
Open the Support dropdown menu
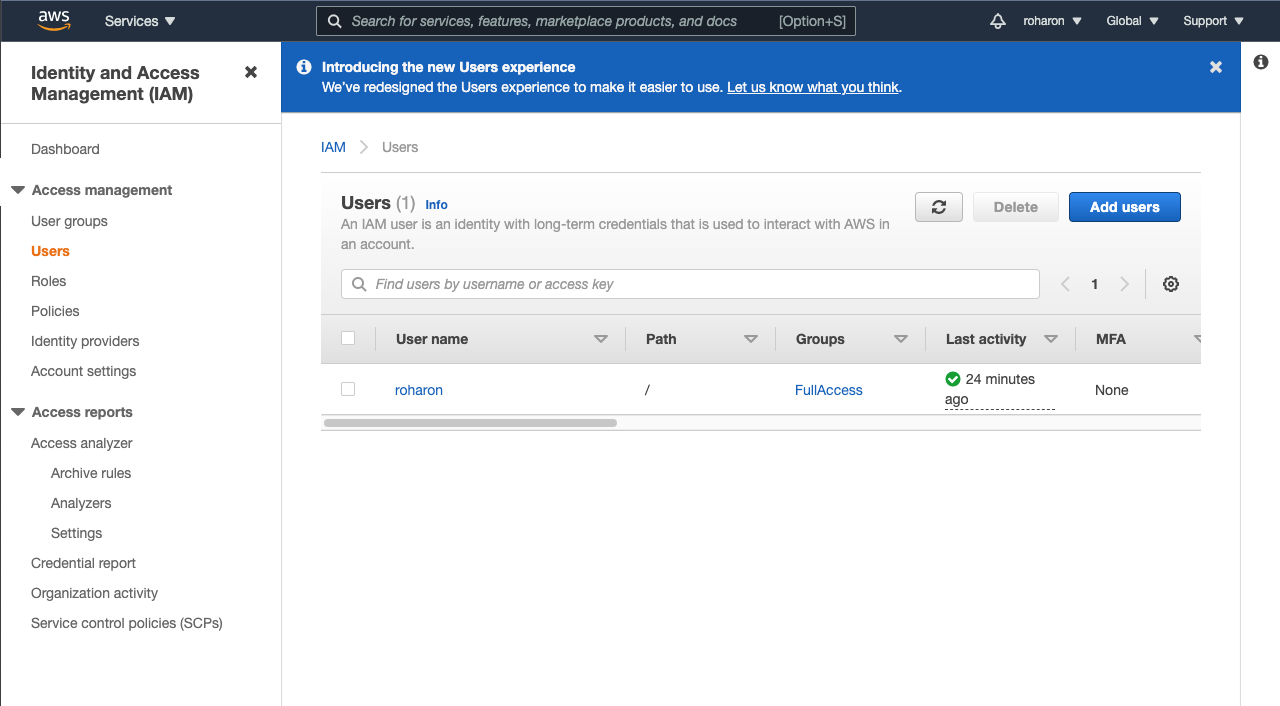[1214, 21]
